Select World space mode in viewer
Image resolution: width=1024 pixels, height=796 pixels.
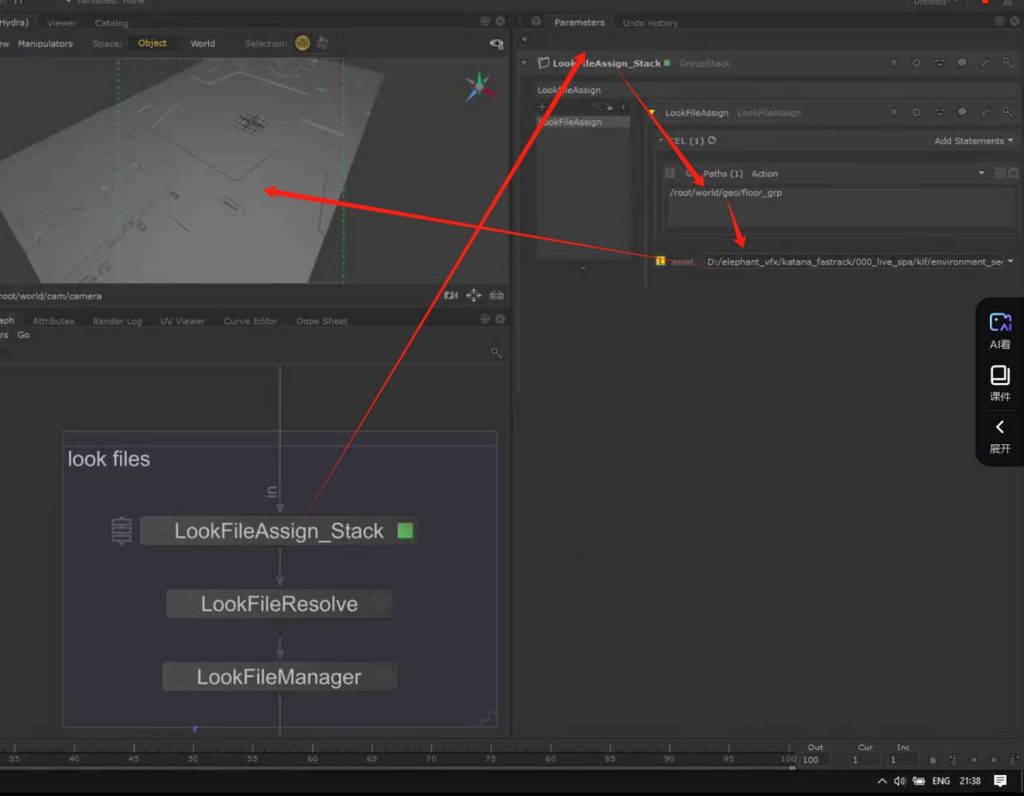203,43
